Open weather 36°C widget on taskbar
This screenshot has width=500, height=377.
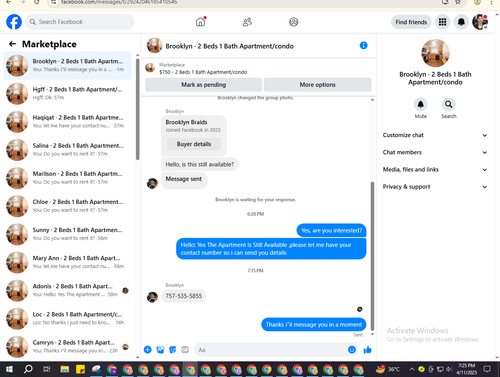387,369
